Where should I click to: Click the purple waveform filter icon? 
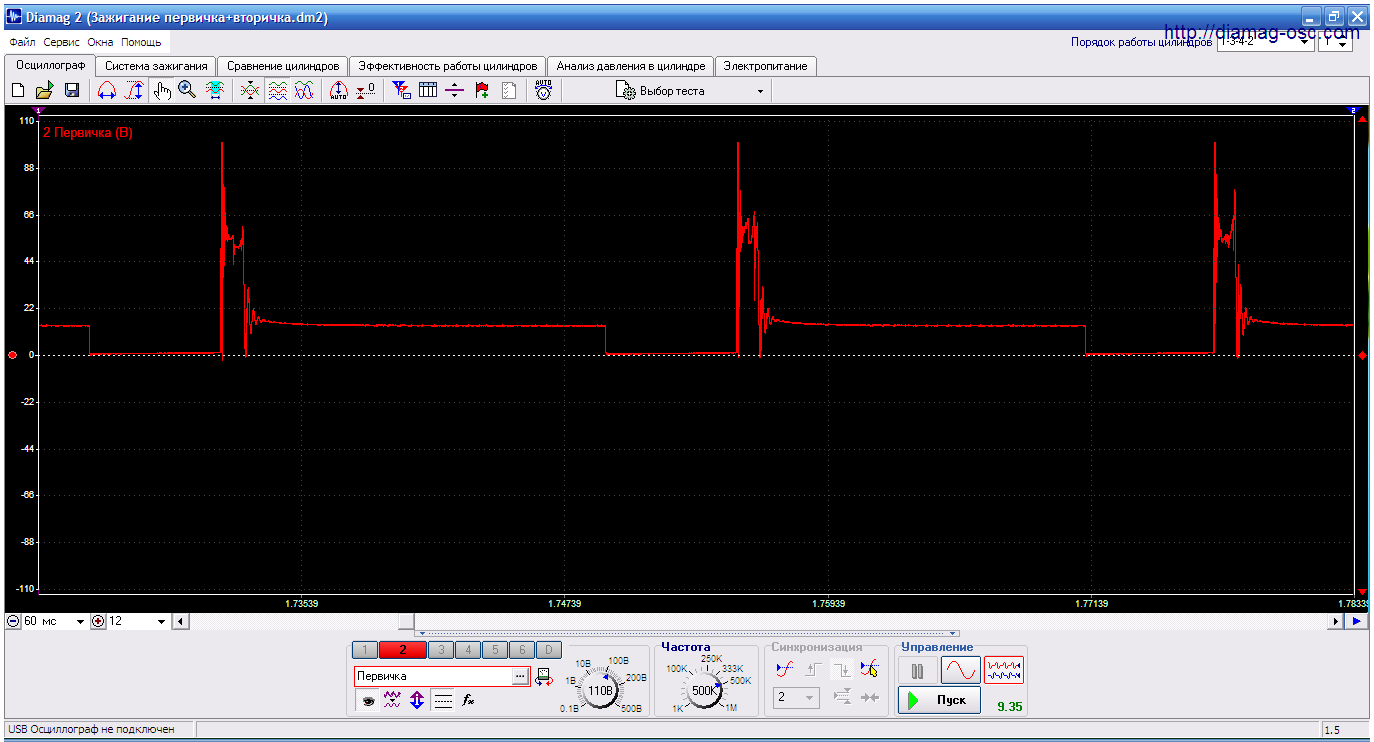tap(392, 701)
